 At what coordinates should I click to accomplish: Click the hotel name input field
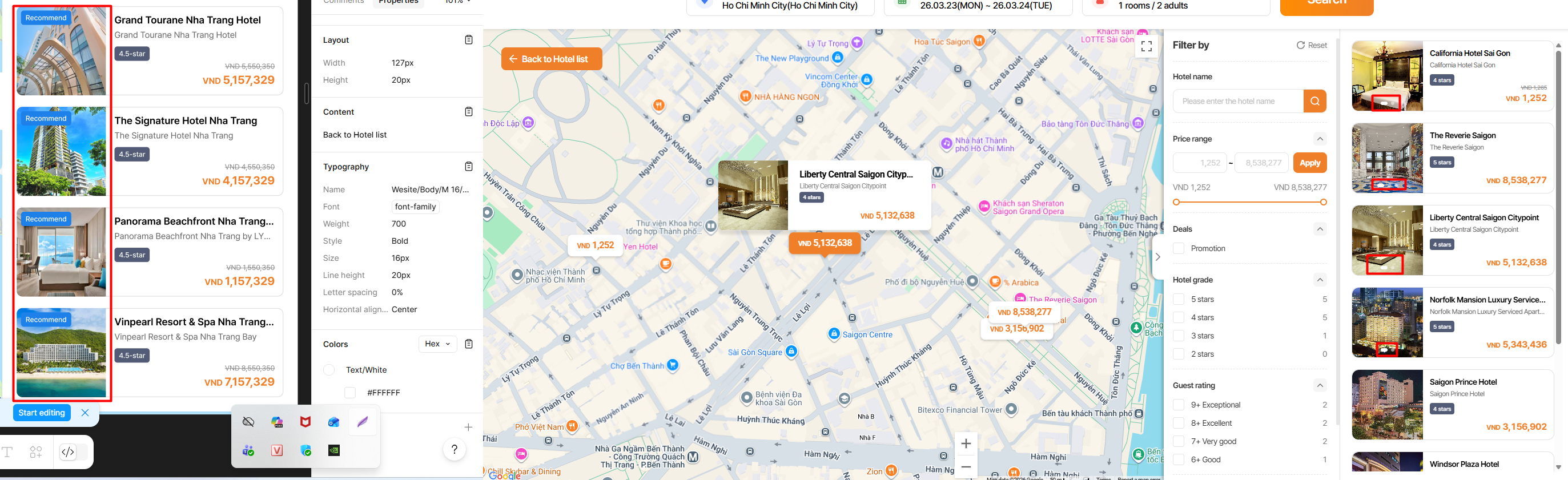(1238, 101)
